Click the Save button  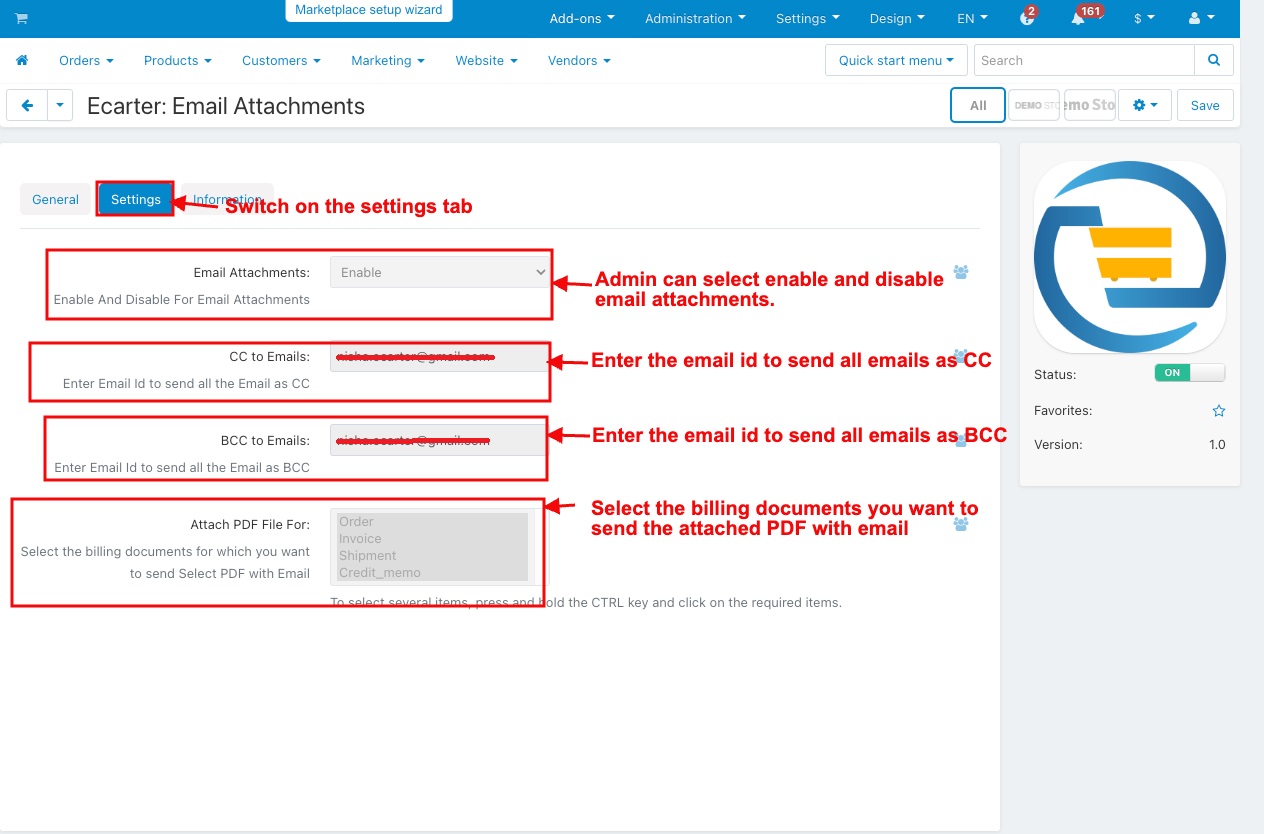point(1204,105)
